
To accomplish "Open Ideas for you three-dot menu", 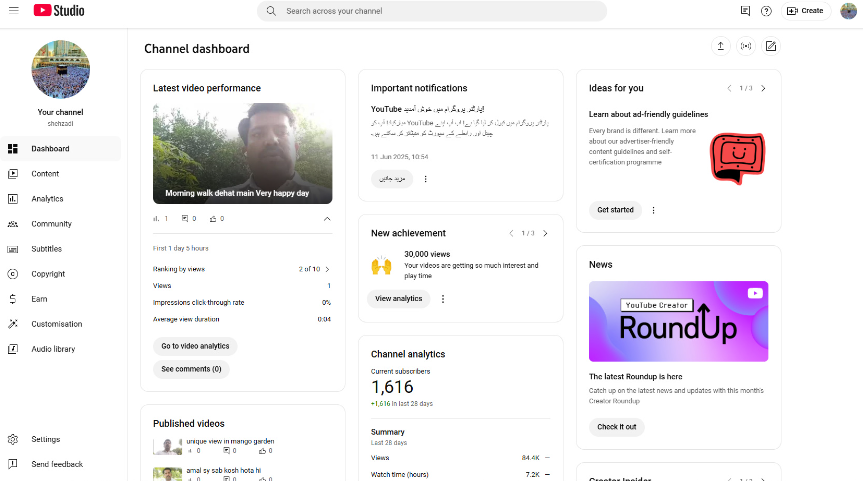I will click(653, 210).
